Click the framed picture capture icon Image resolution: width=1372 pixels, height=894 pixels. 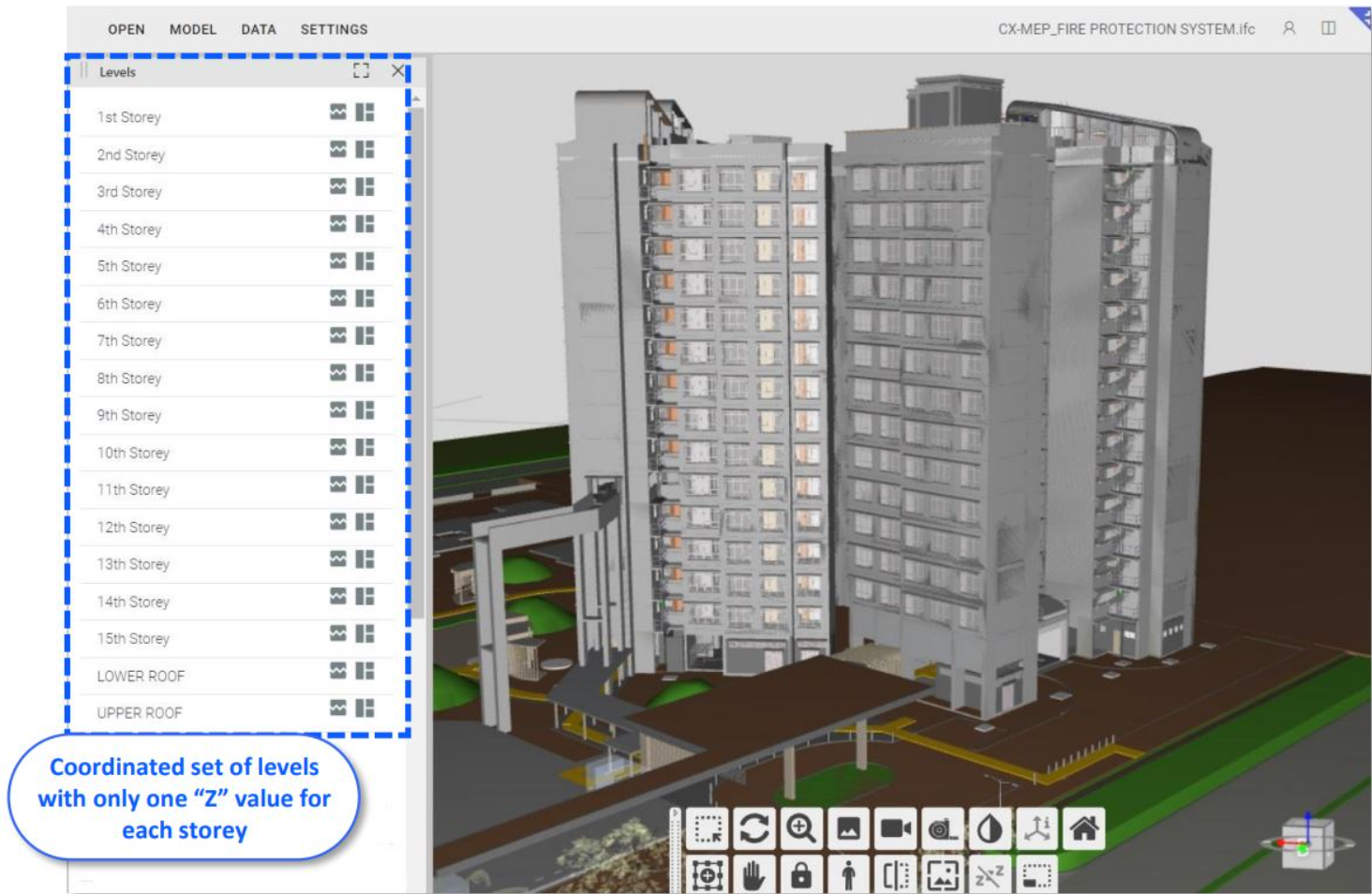click(942, 875)
